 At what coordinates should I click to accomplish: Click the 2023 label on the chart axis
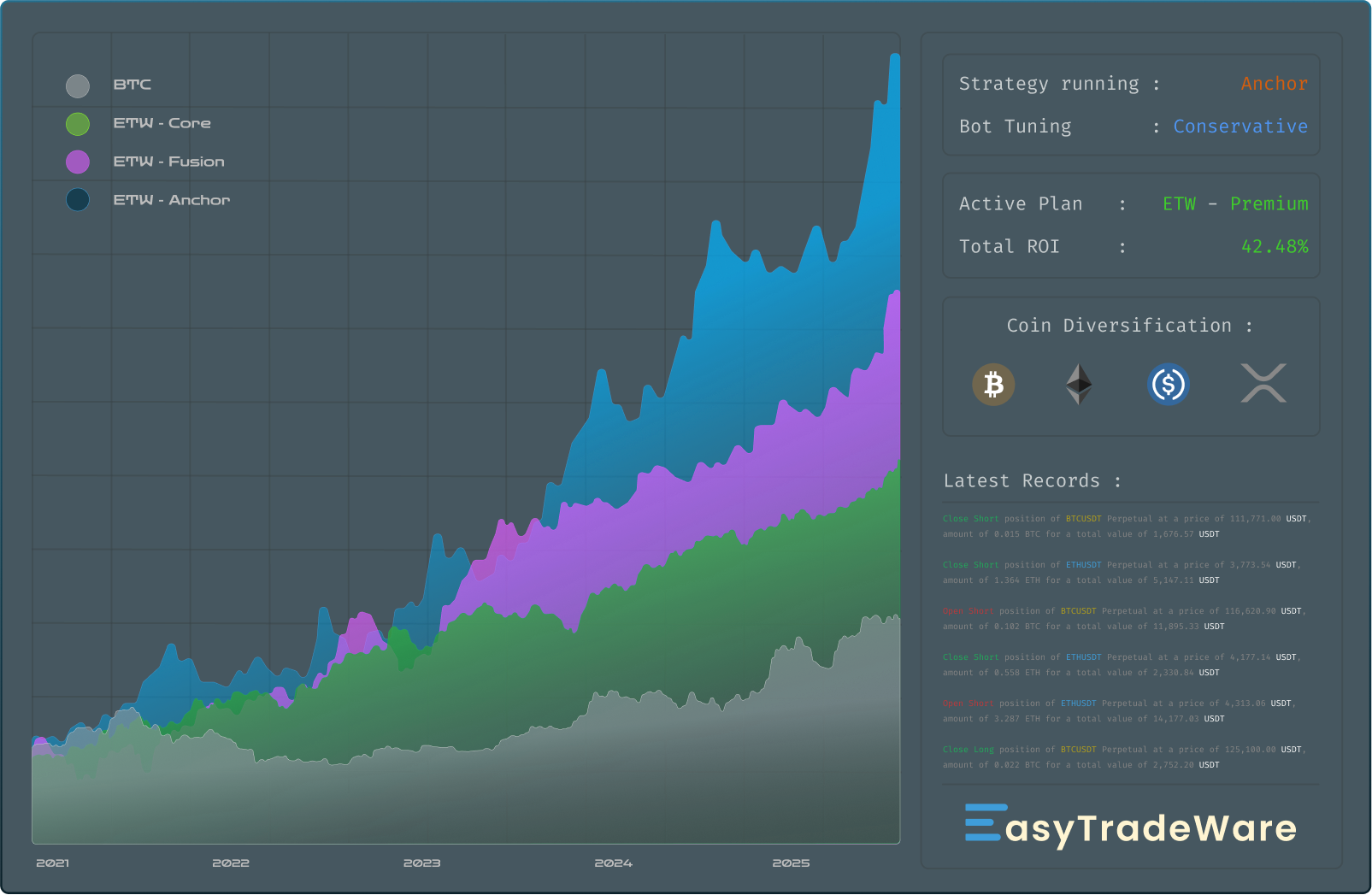pos(422,863)
